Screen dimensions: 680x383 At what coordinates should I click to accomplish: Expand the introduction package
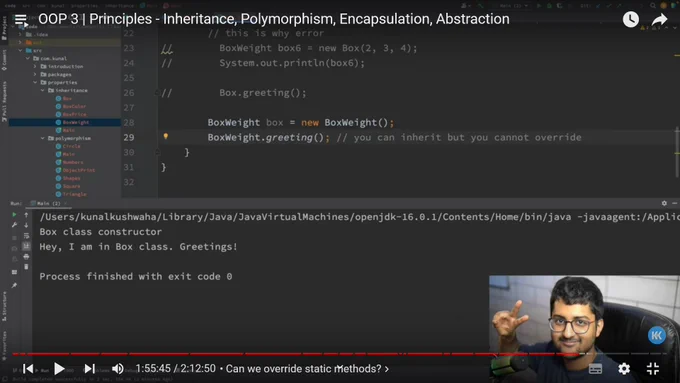coord(35,66)
